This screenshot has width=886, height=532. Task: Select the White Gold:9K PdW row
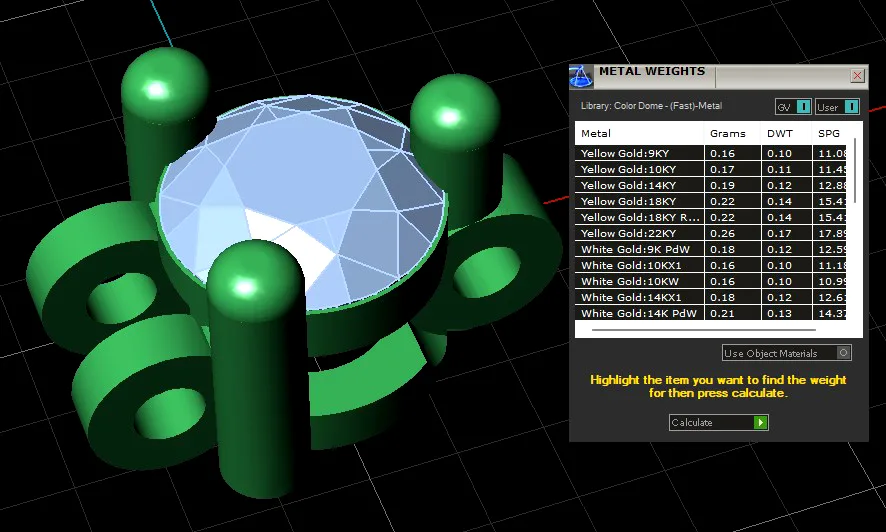[711, 249]
